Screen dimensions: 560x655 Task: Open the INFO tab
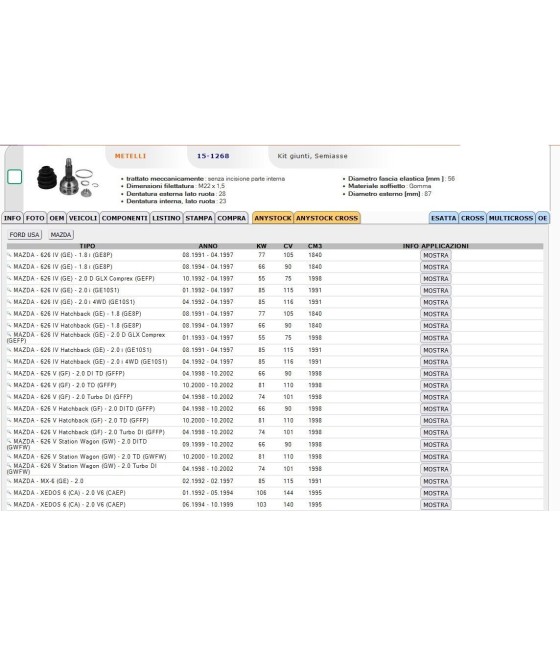pyautogui.click(x=13, y=218)
